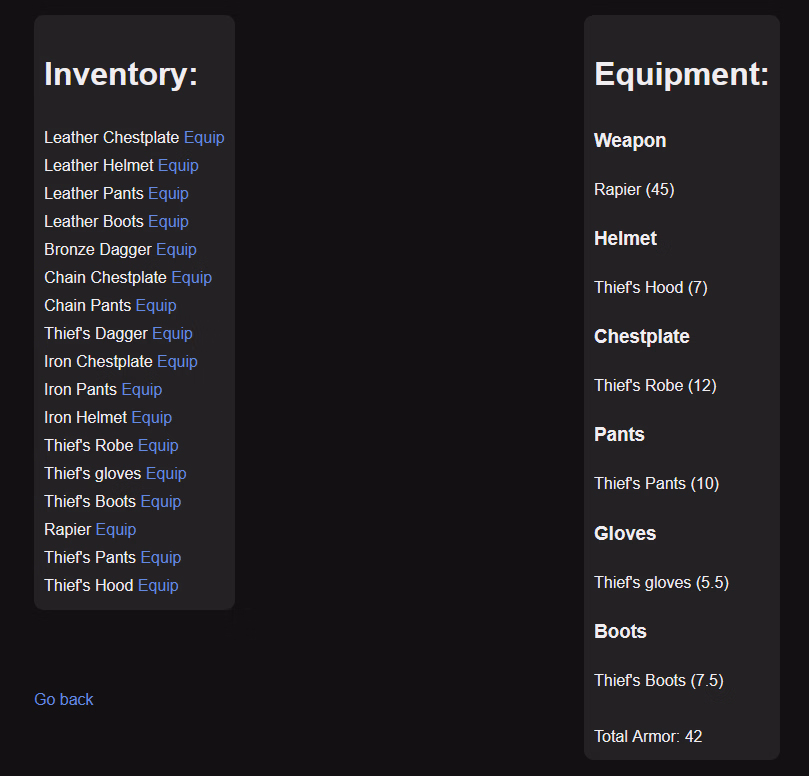Screen dimensions: 809x776
Task: Click Equip next to Leather Pants
Action: pos(168,194)
